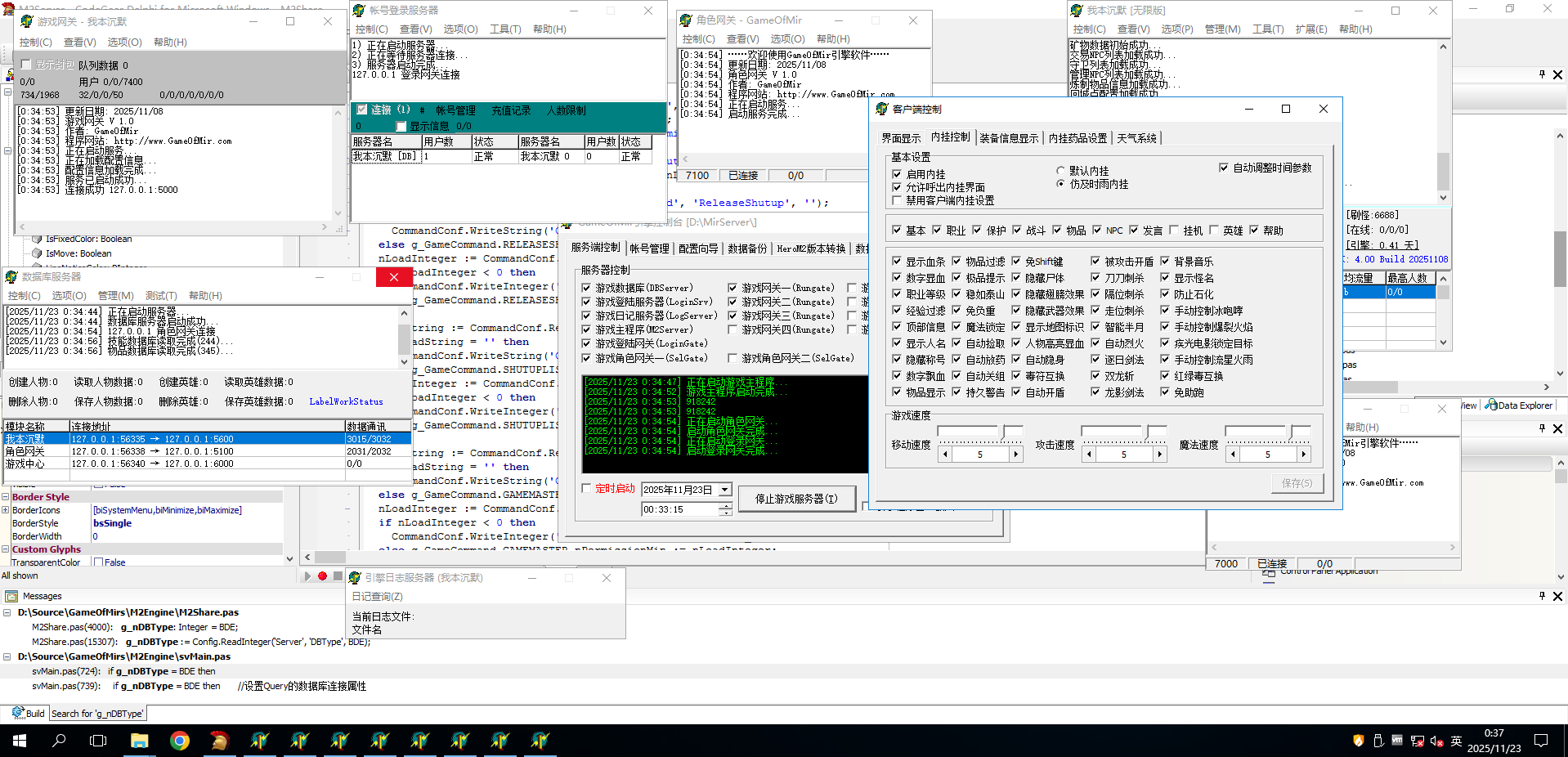Image resolution: width=1568 pixels, height=757 pixels.
Task: Click the Messages panel pin icon
Action: [1542, 596]
